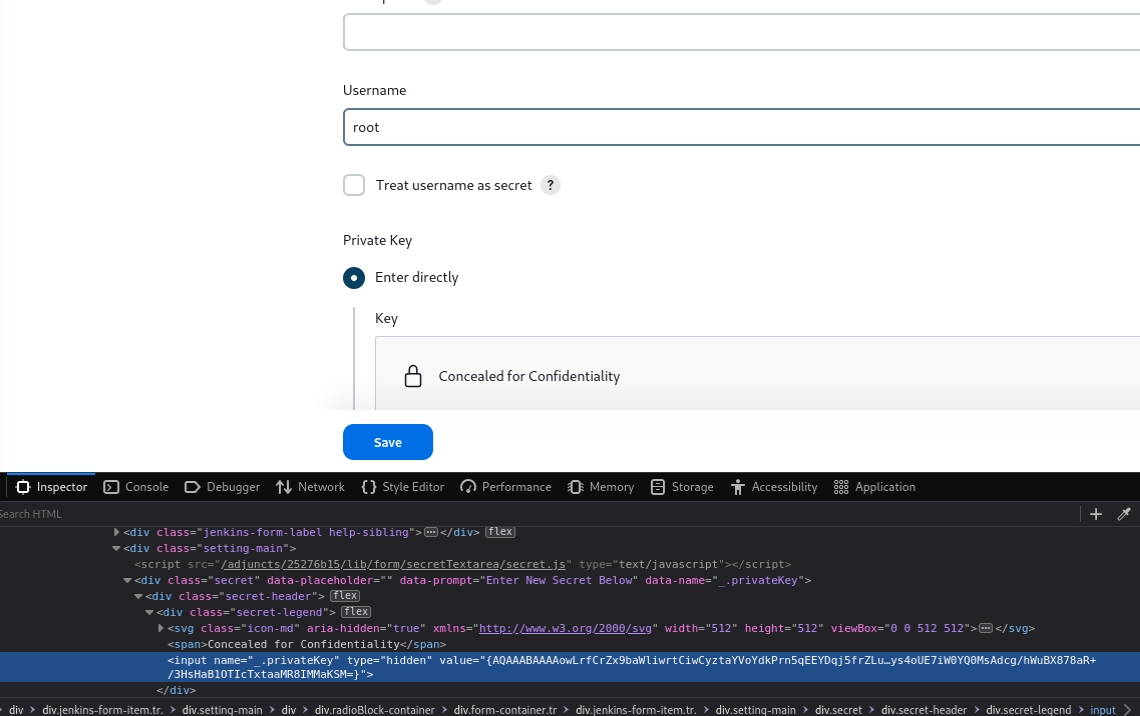
Task: Collapse the div class="secret" node
Action: pyautogui.click(x=127, y=580)
